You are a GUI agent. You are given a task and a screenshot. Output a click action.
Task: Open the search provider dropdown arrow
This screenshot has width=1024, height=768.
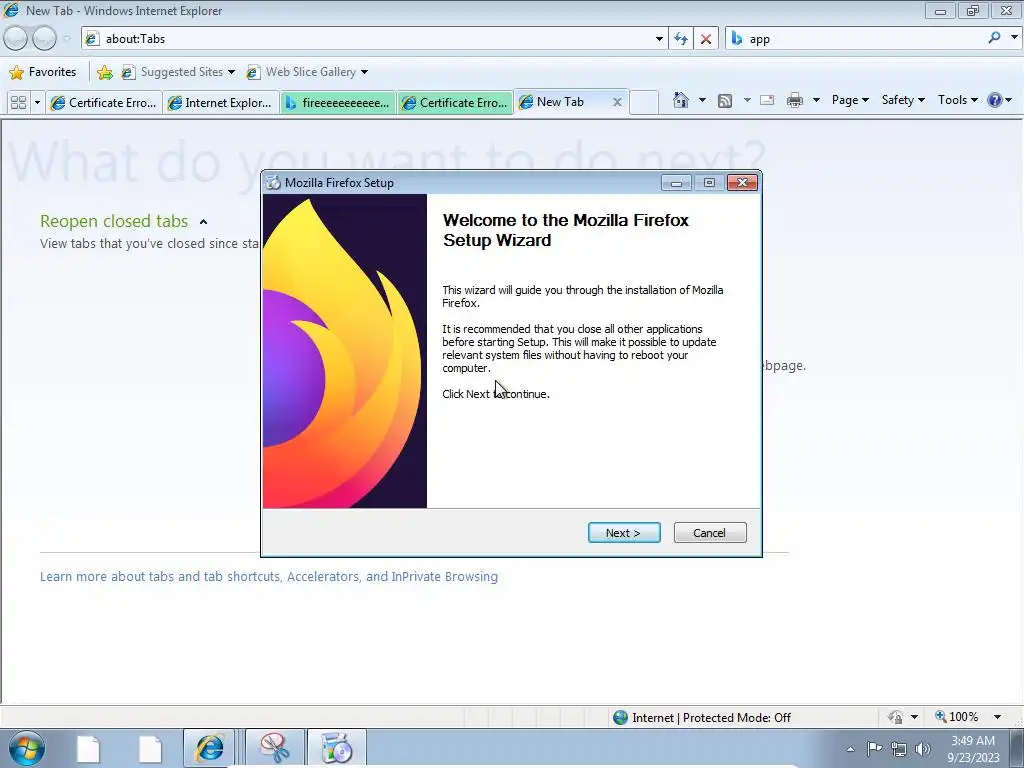tap(1014, 38)
